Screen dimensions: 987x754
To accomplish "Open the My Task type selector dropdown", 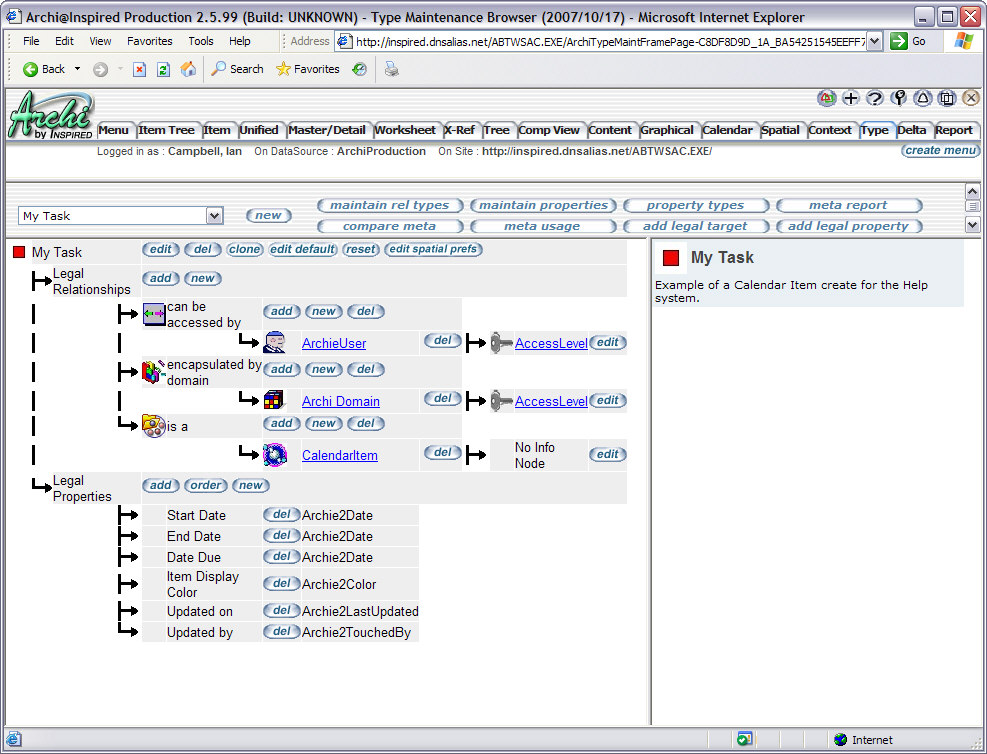I will pyautogui.click(x=214, y=216).
